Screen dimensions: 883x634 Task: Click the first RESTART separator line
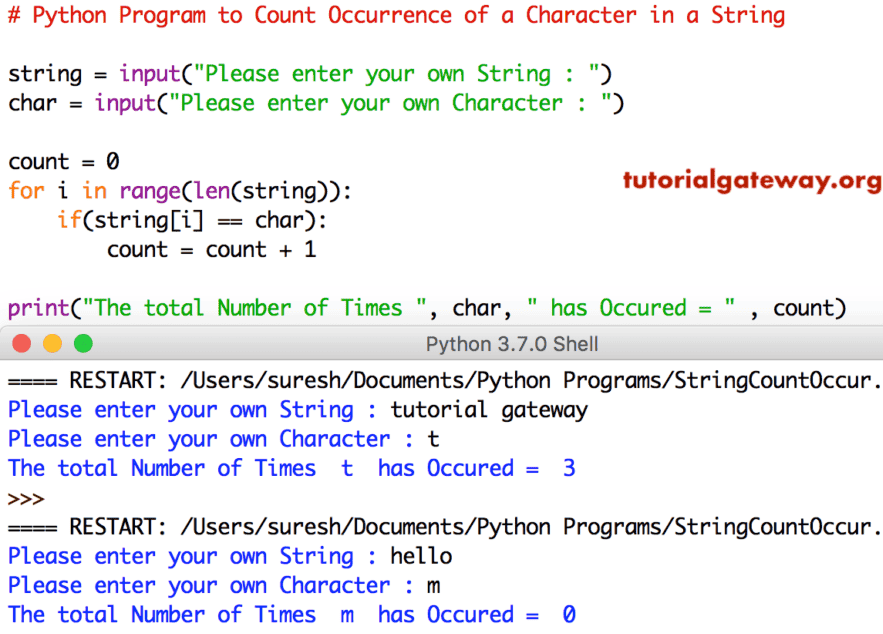400,380
